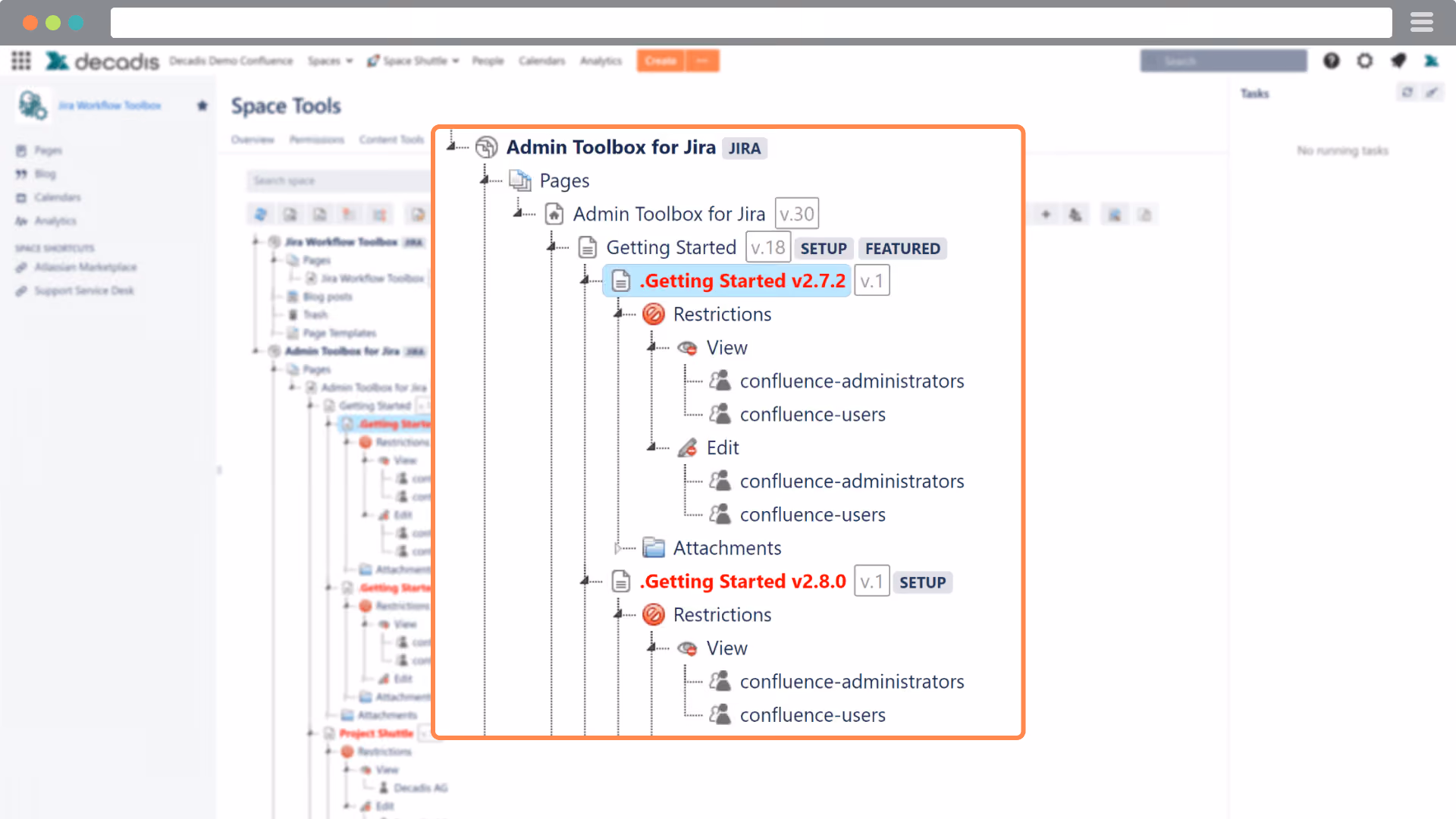
Task: Click Restrictions icon under .Getting Started v2.8.0
Action: point(654,614)
